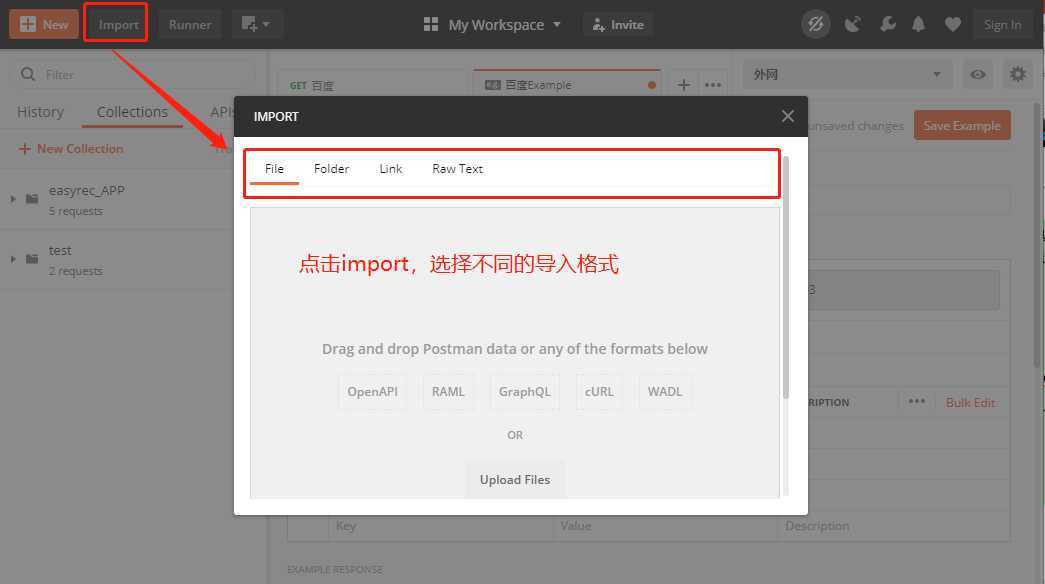Viewport: 1045px width, 584px height.
Task: Open the 百度Example tab
Action: 566,85
